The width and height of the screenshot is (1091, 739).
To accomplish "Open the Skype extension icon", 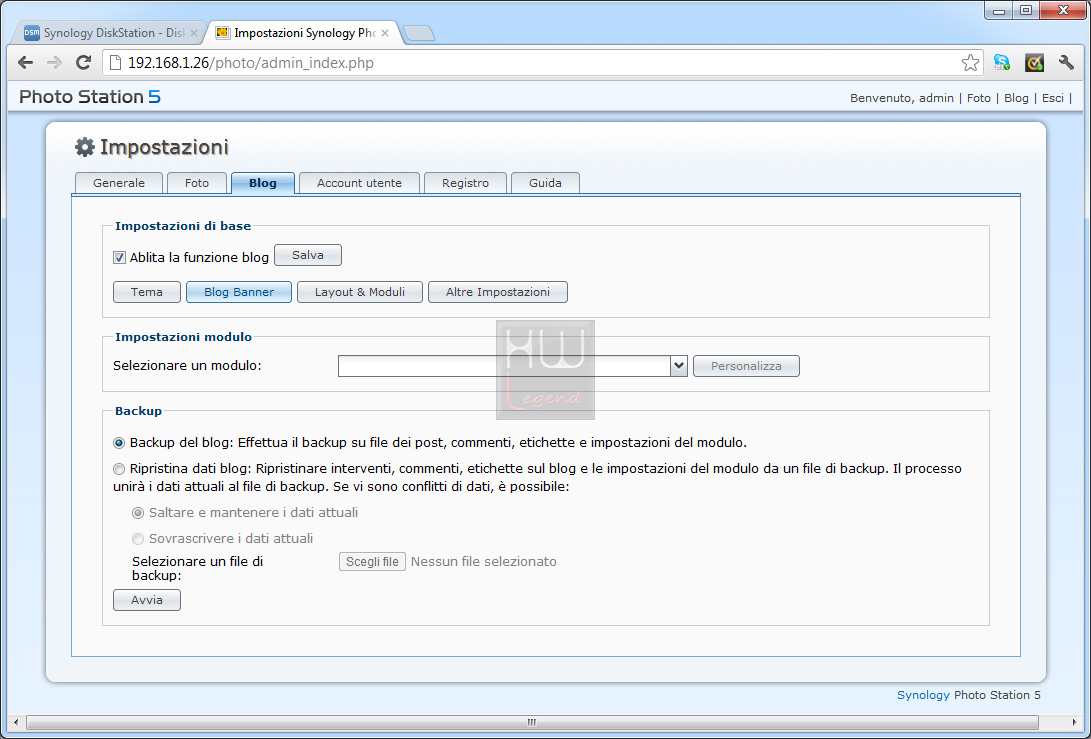I will coord(1002,63).
